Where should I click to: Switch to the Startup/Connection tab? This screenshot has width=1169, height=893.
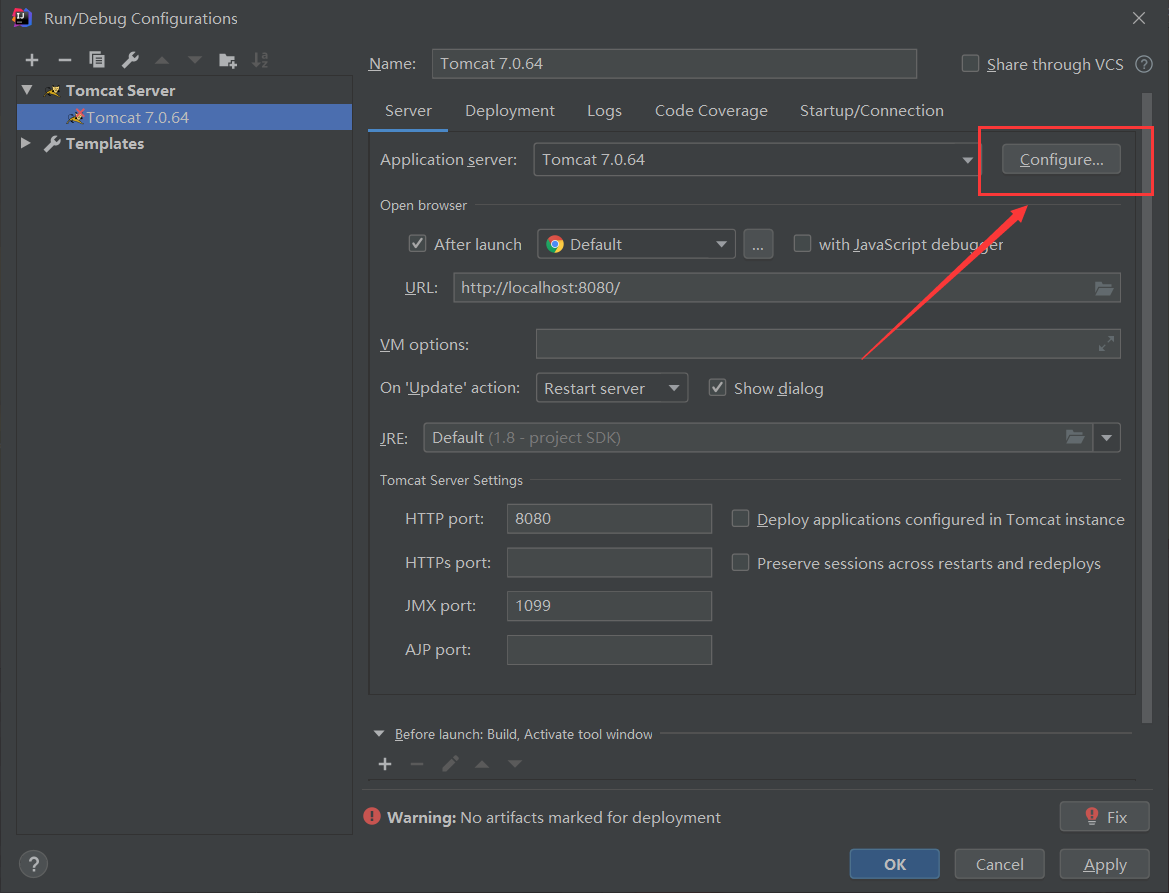pyautogui.click(x=872, y=111)
